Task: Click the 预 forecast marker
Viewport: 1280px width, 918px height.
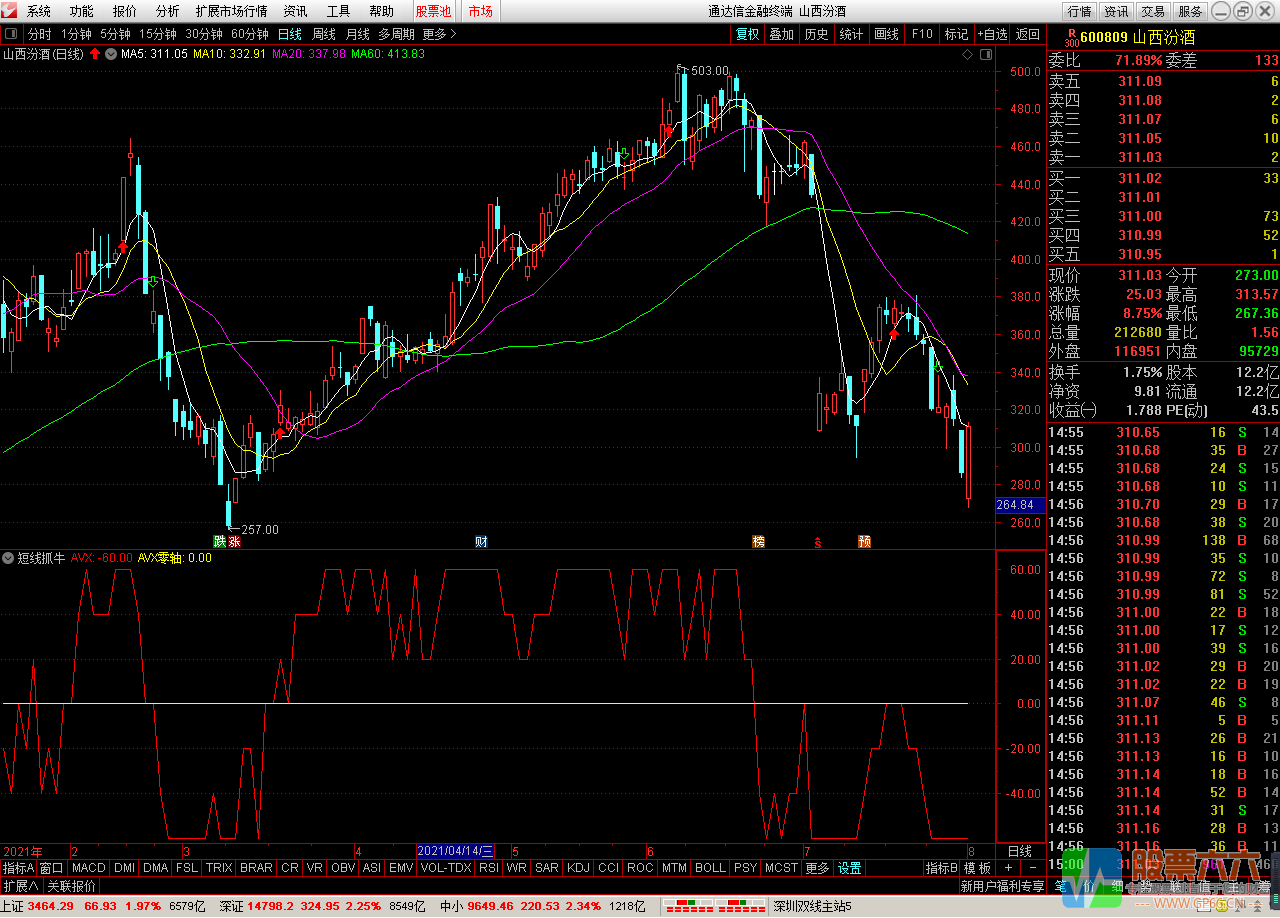Action: tap(864, 542)
